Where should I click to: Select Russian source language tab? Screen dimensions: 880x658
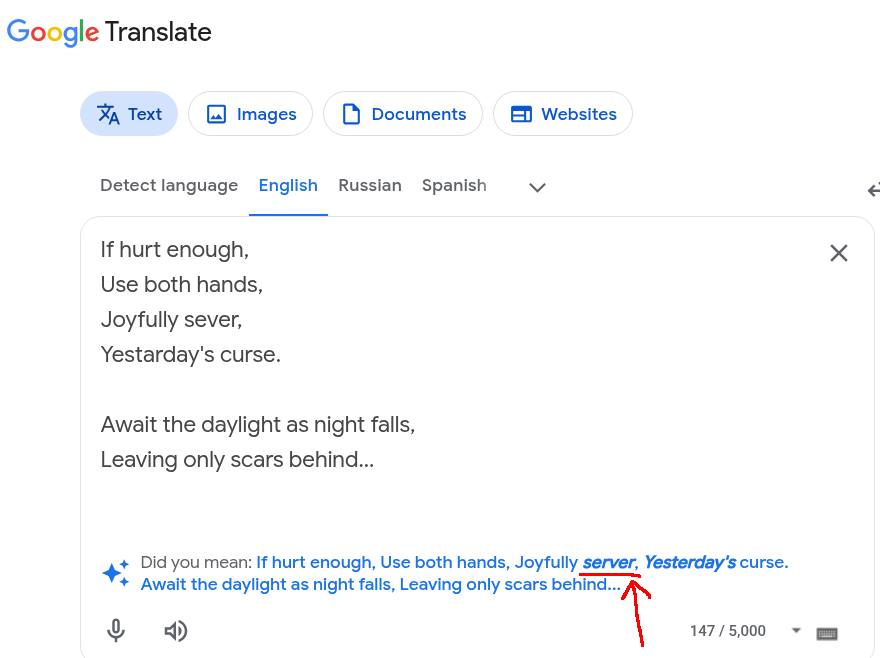point(370,185)
